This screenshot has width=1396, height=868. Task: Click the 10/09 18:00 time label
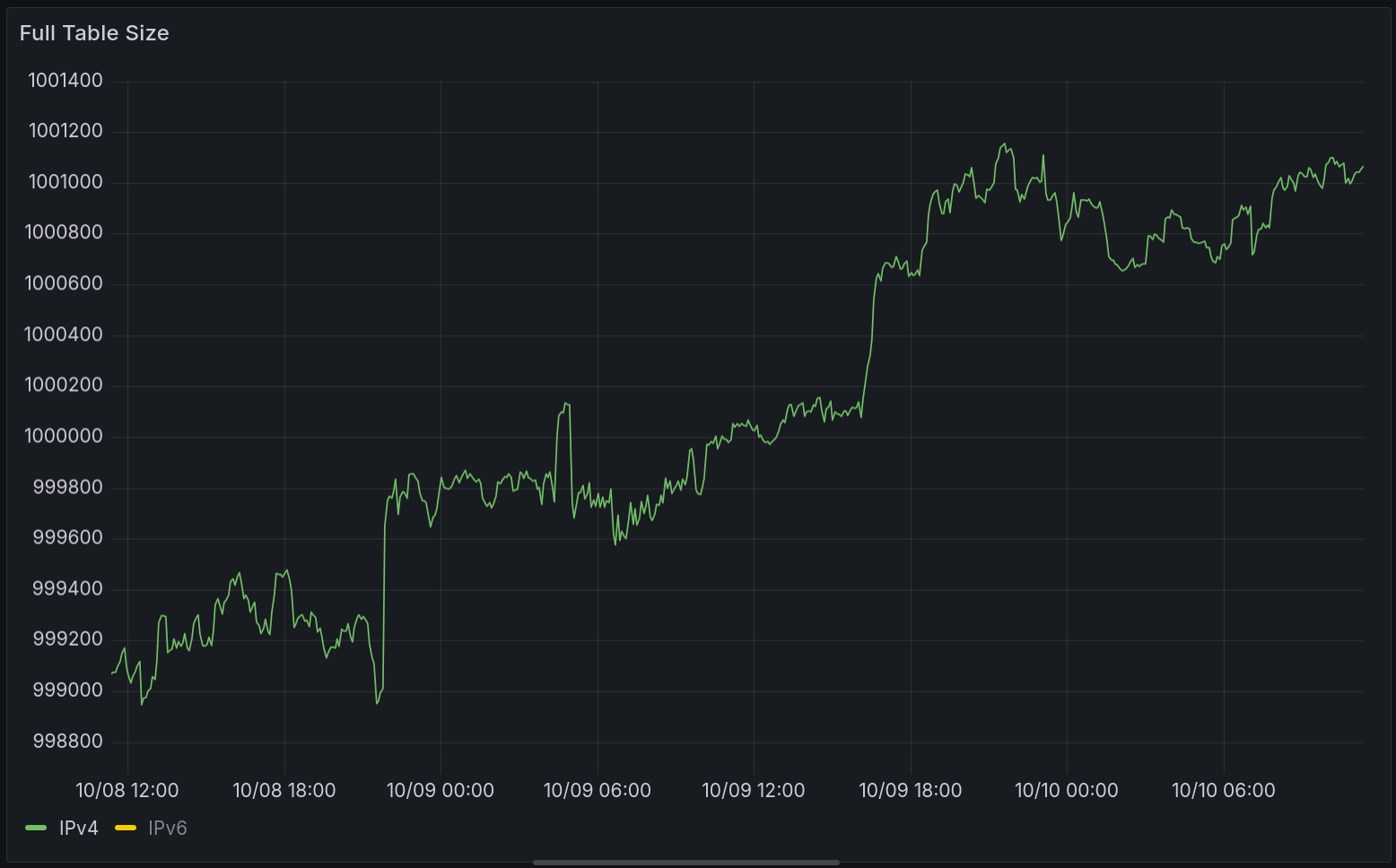coord(910,790)
